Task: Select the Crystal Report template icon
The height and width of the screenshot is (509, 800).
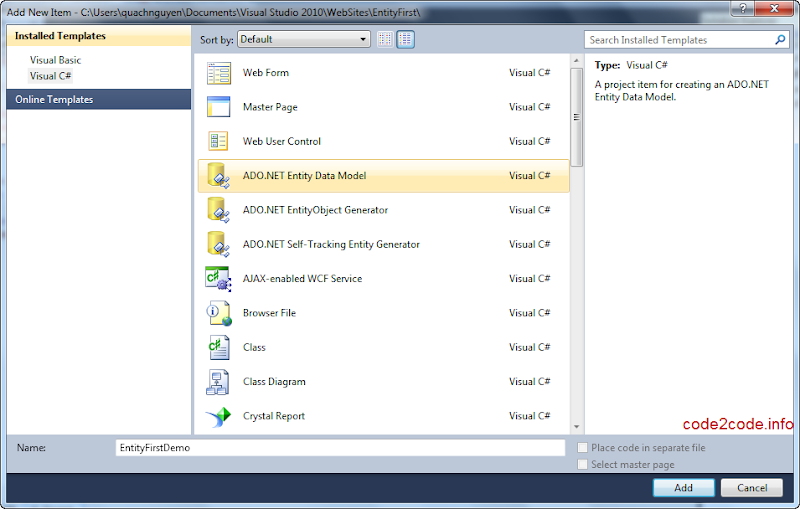Action: [x=218, y=416]
